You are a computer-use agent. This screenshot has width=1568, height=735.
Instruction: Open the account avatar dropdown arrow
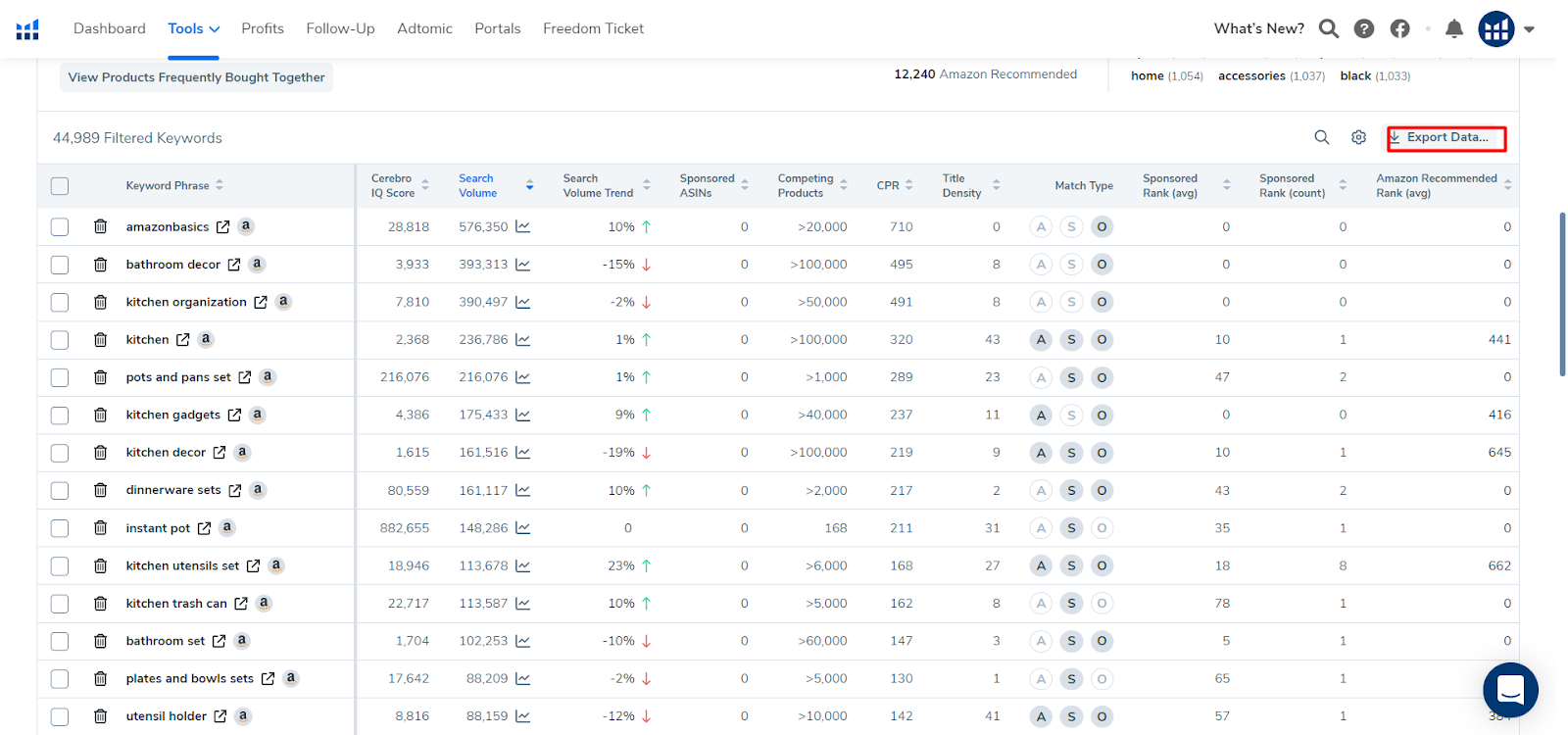click(x=1529, y=29)
